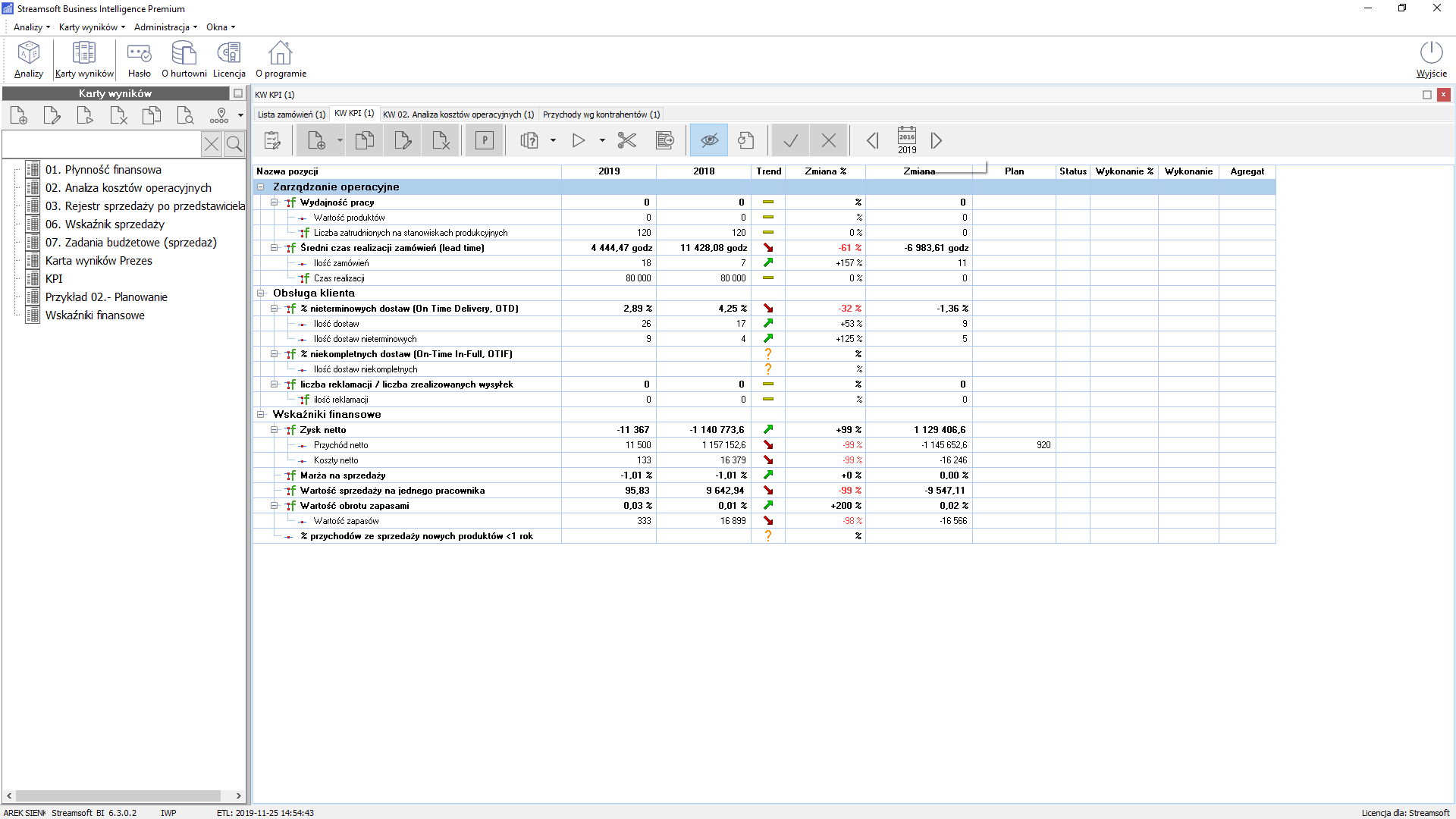1456x819 pixels.
Task: Copy scorecard icon in left panel
Action: pos(152,115)
